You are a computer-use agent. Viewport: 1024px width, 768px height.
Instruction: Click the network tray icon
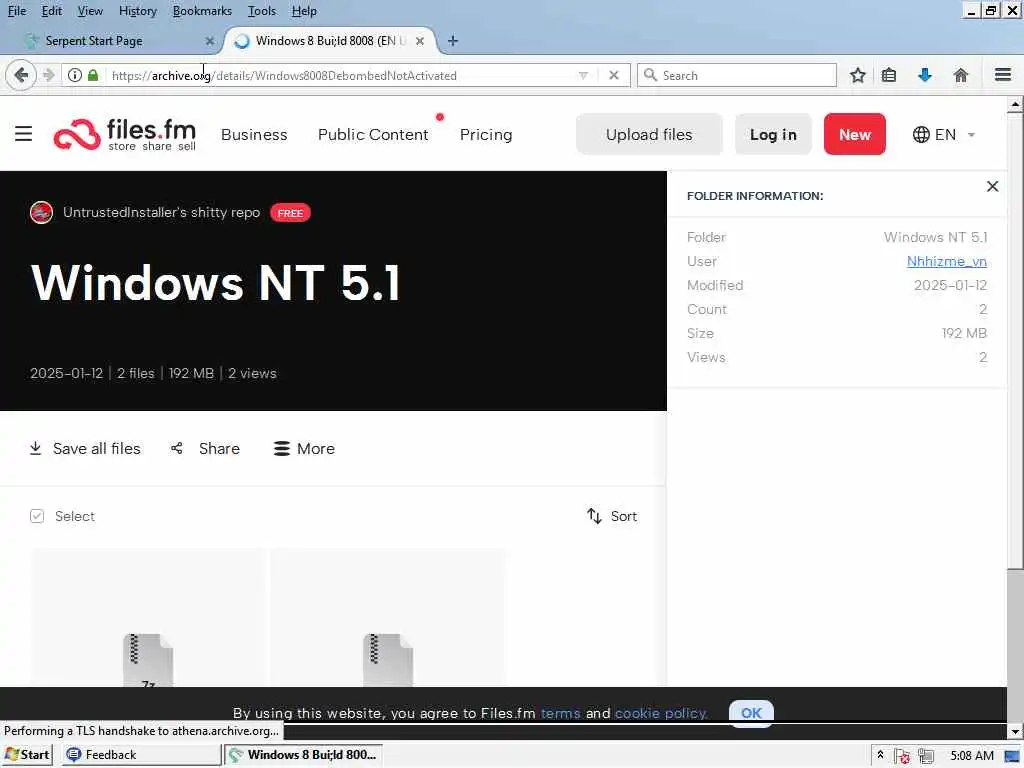click(925, 756)
